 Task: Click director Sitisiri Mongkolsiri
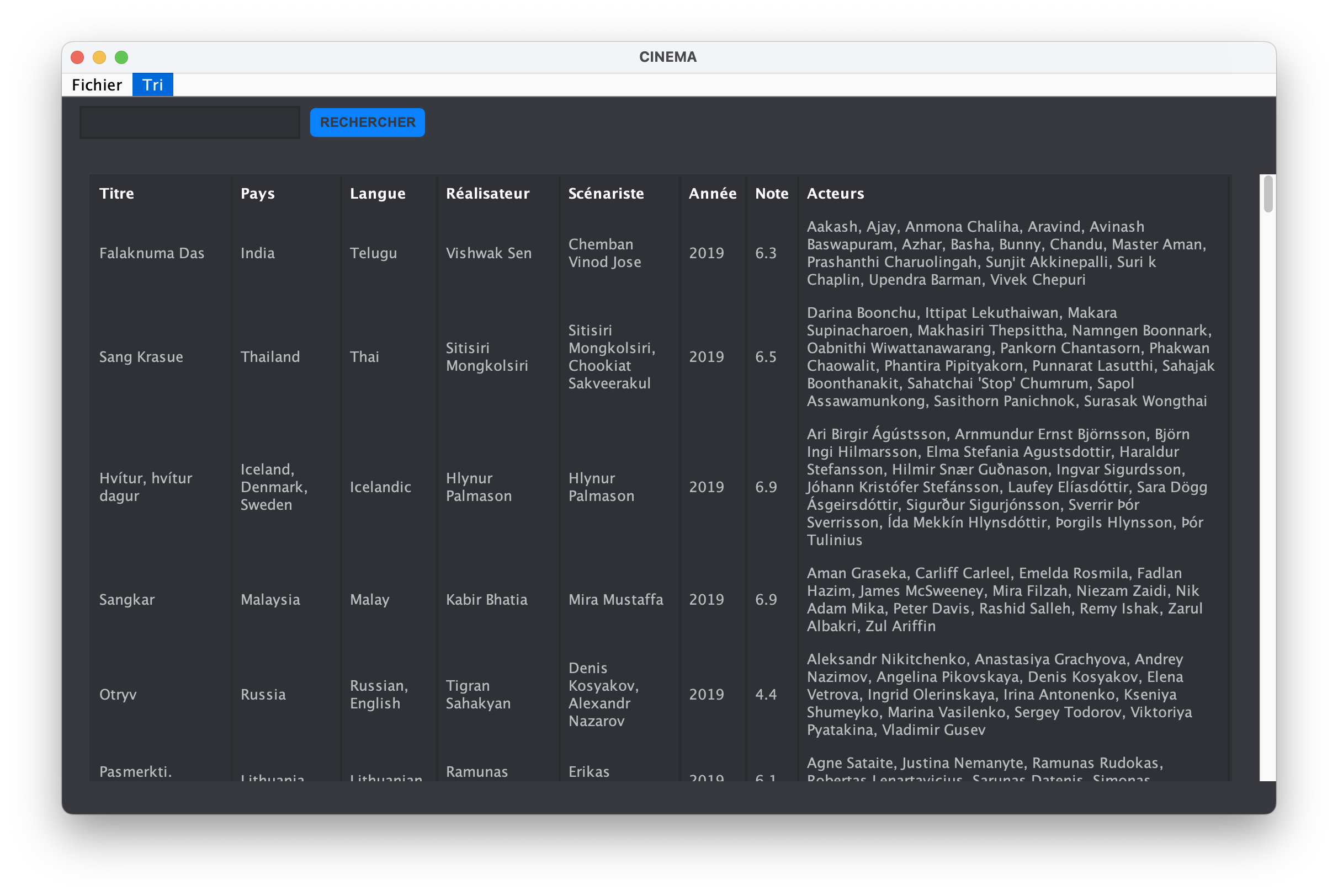click(487, 357)
